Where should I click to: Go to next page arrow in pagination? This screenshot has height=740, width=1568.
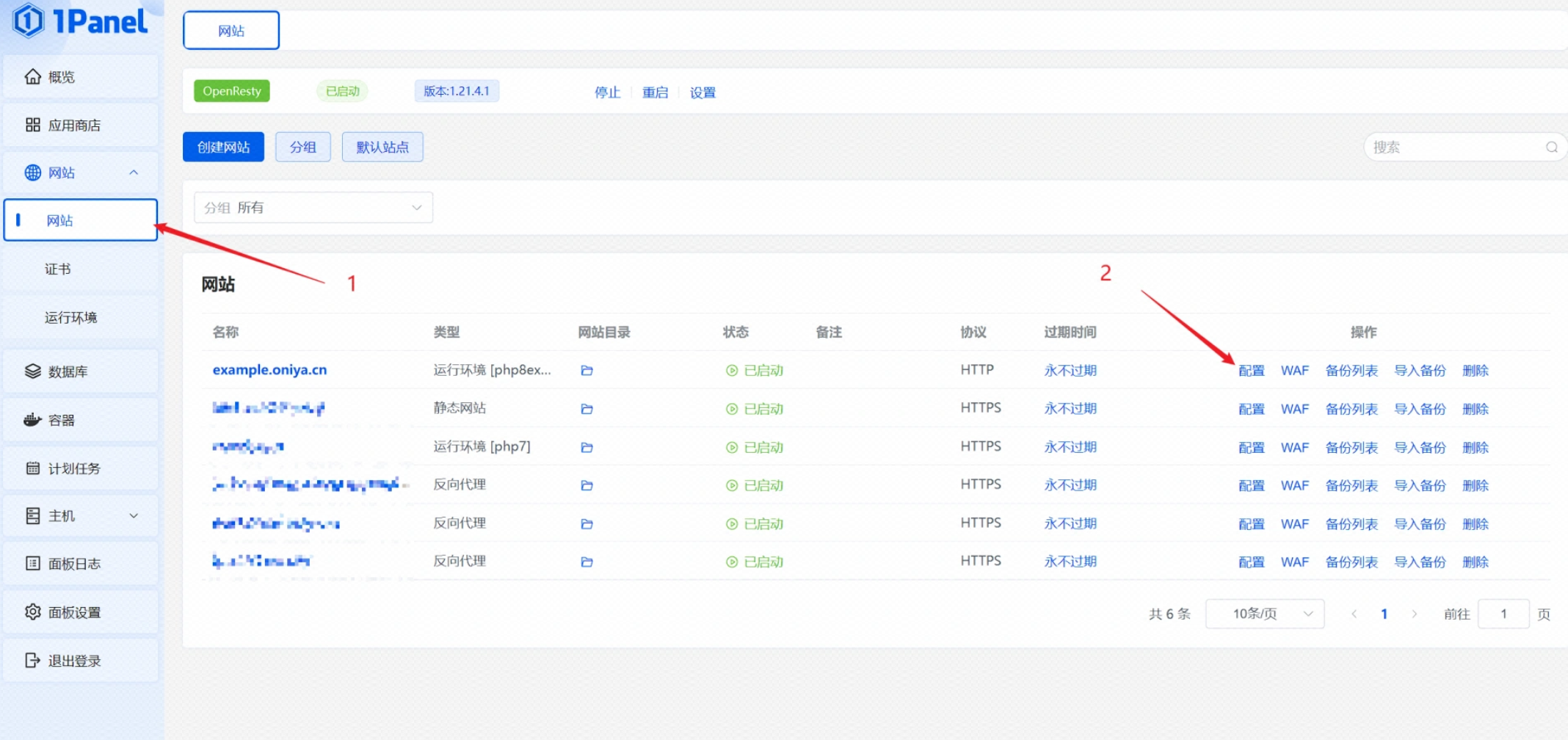pyautogui.click(x=1414, y=614)
